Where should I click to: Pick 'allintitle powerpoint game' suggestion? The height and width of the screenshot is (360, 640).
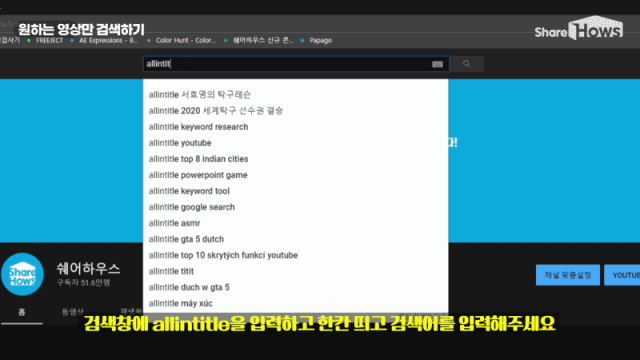tap(296, 175)
